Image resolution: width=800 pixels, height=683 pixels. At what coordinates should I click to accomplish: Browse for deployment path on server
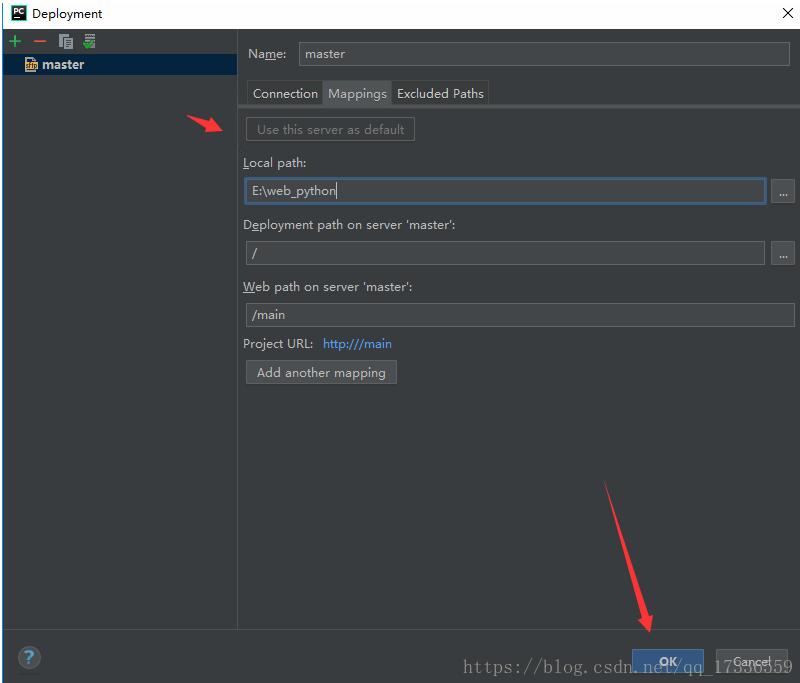[x=782, y=253]
